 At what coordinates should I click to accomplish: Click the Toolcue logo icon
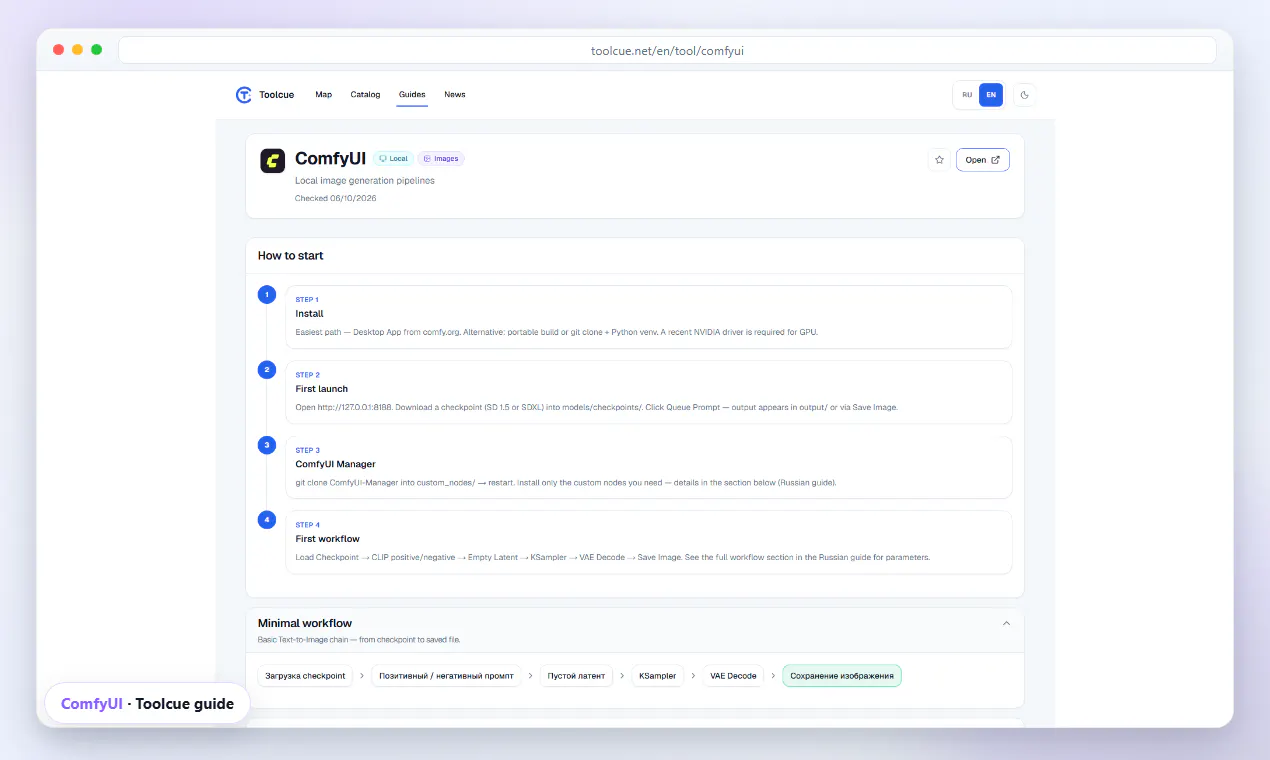pos(243,95)
